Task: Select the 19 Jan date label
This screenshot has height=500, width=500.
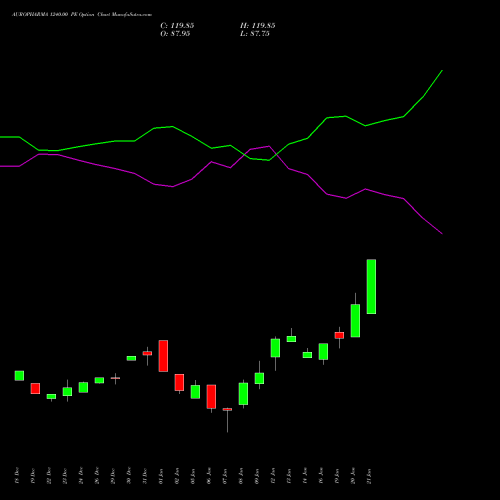Action: pyautogui.click(x=337, y=476)
